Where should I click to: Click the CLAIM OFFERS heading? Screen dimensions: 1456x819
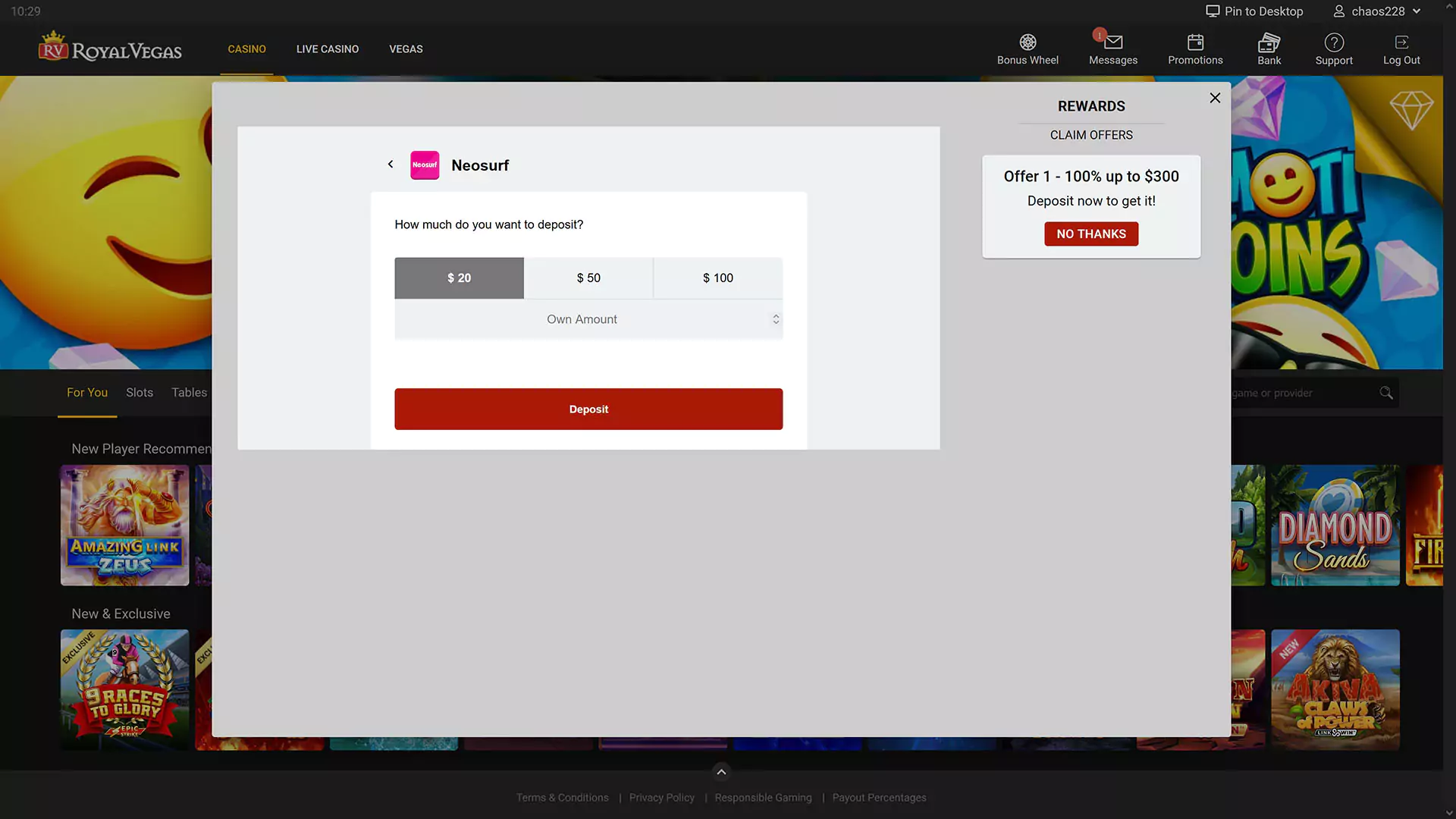point(1091,135)
